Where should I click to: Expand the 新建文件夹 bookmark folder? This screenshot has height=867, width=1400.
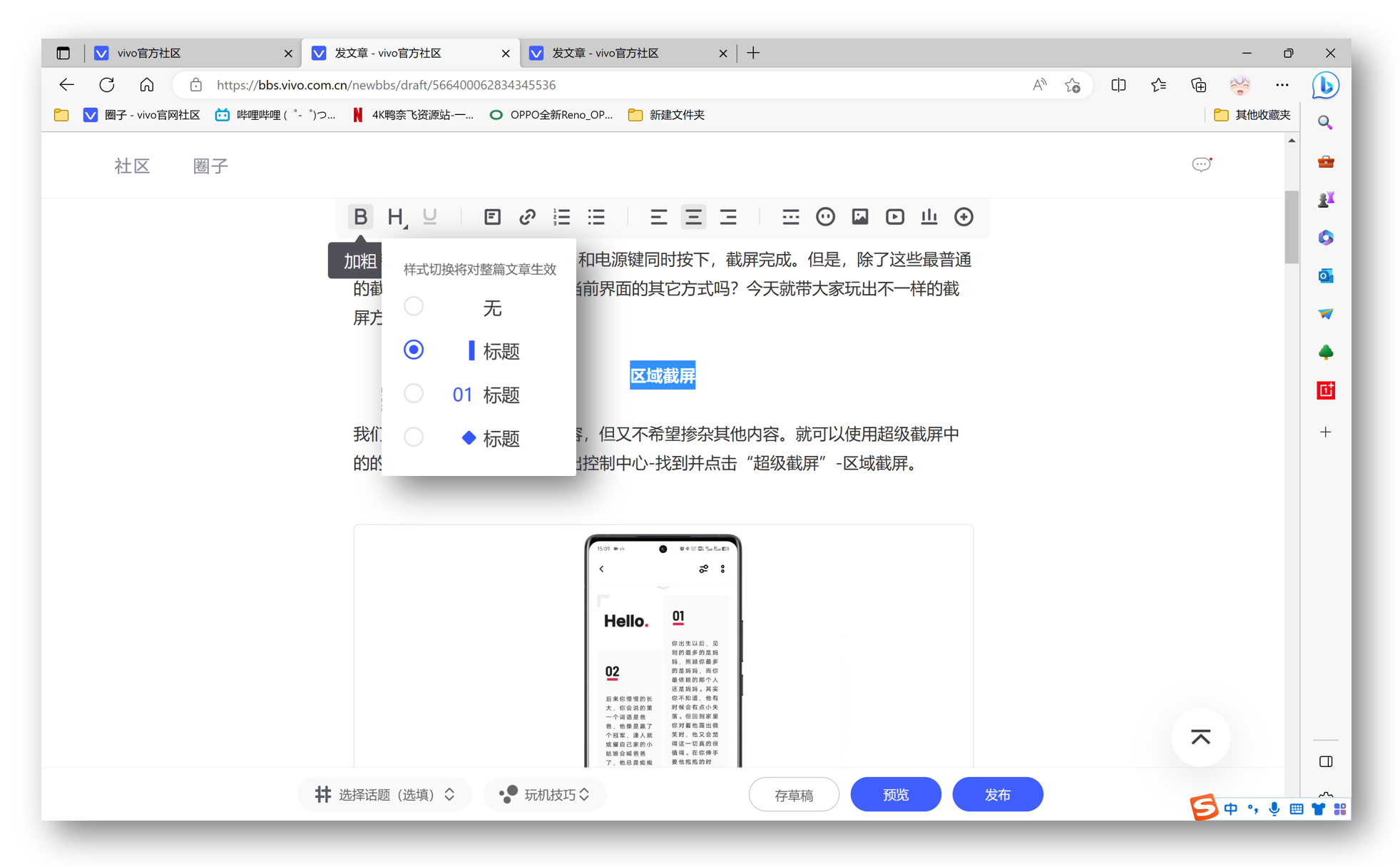click(666, 115)
